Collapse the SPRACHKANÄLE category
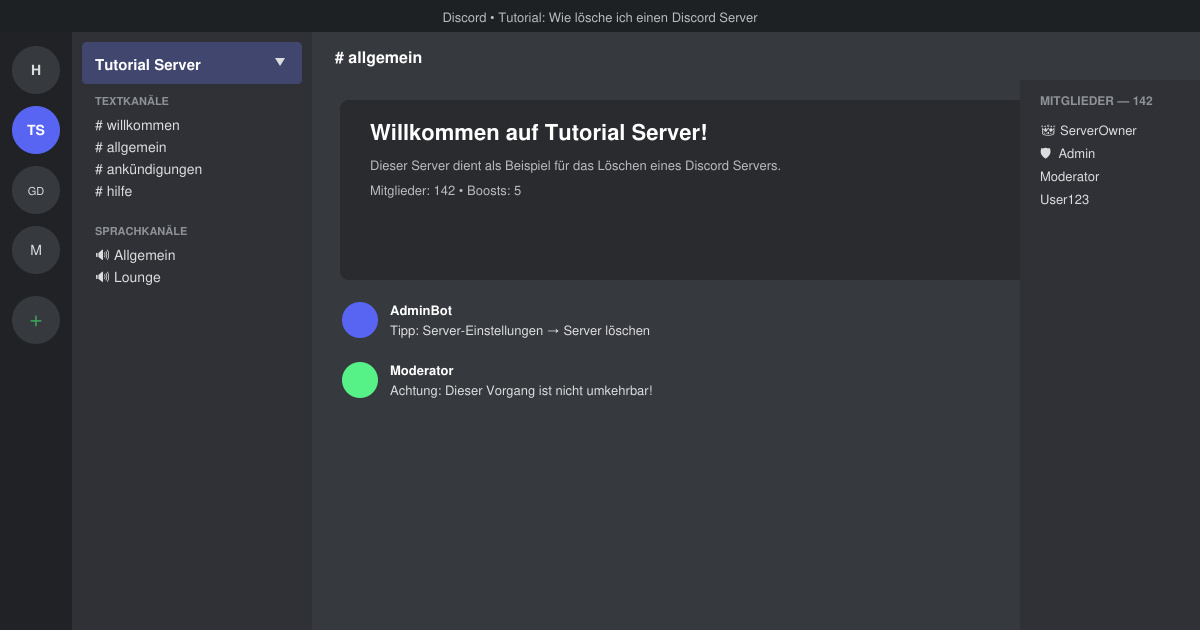Viewport: 1200px width, 630px height. pos(141,231)
